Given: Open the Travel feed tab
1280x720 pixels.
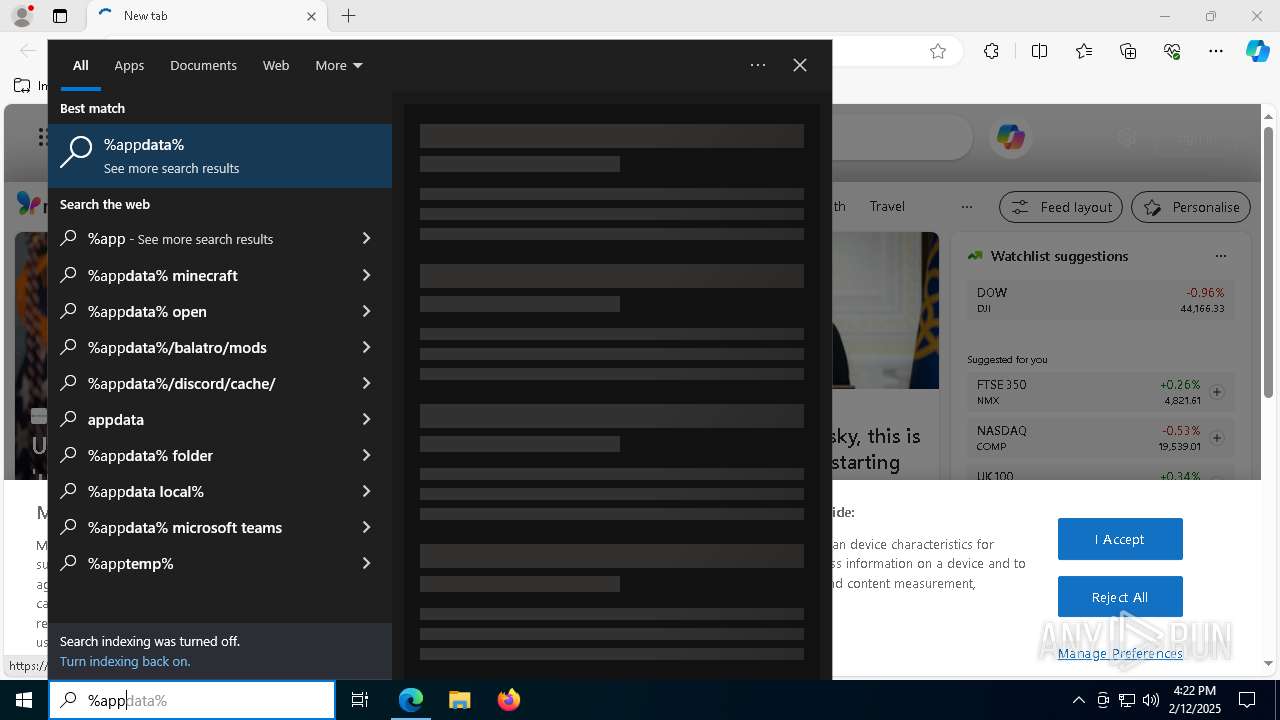Looking at the screenshot, I should [887, 206].
